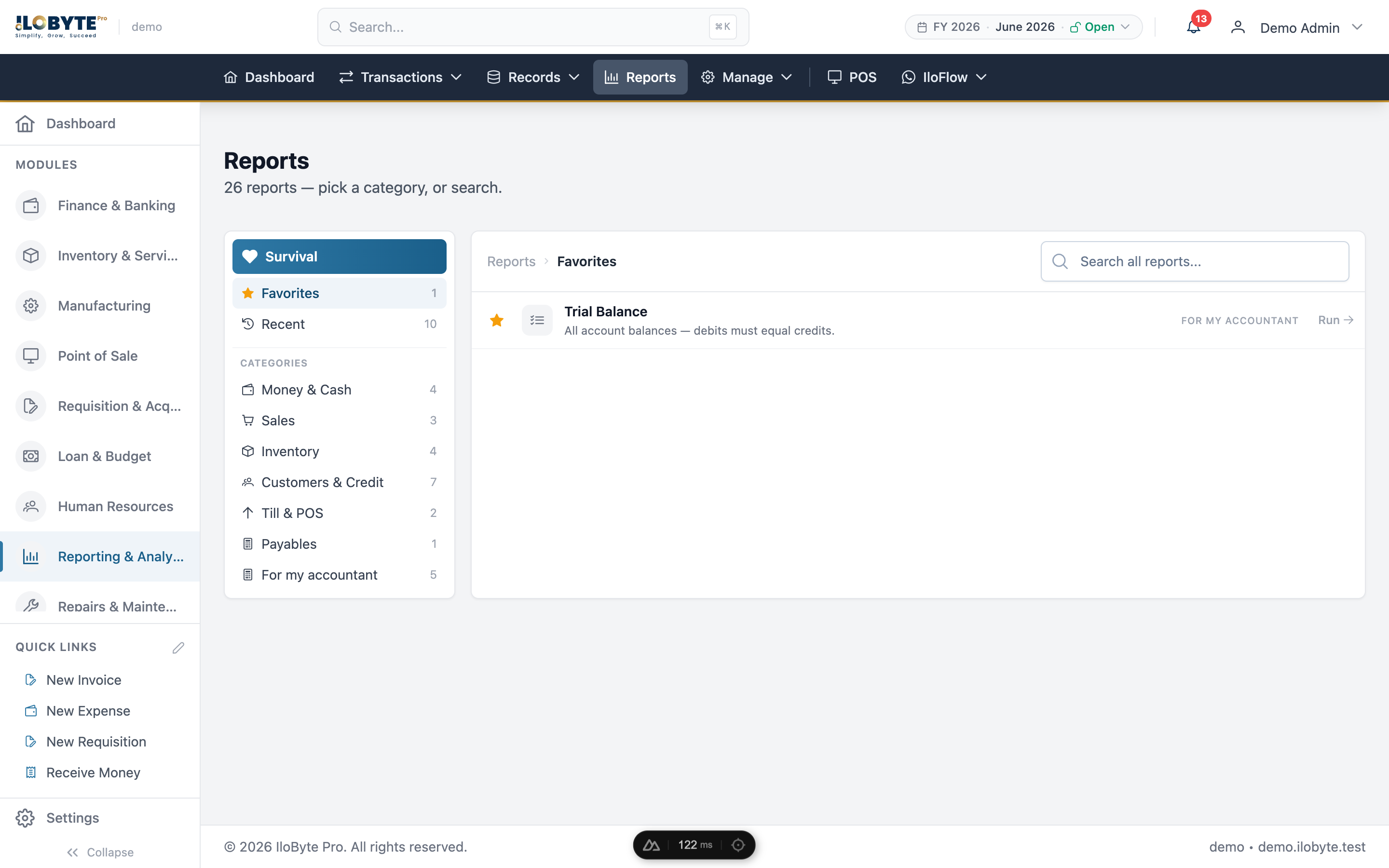Screen dimensions: 1389x868
Task: Open the Recent reports list
Action: tap(339, 324)
